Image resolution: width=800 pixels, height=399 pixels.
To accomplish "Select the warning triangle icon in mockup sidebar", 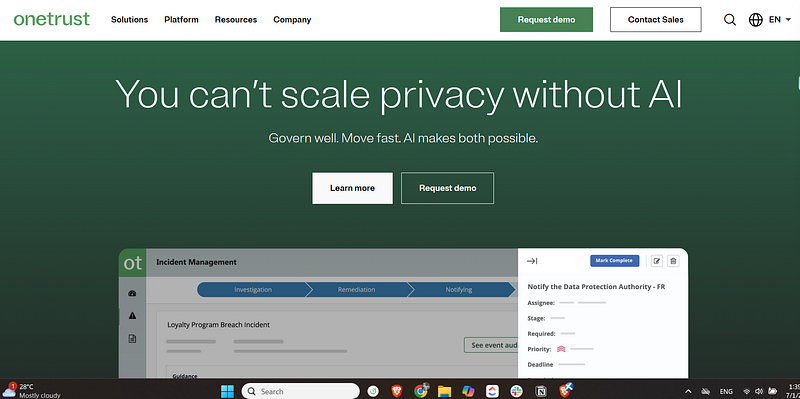I will pyautogui.click(x=133, y=316).
